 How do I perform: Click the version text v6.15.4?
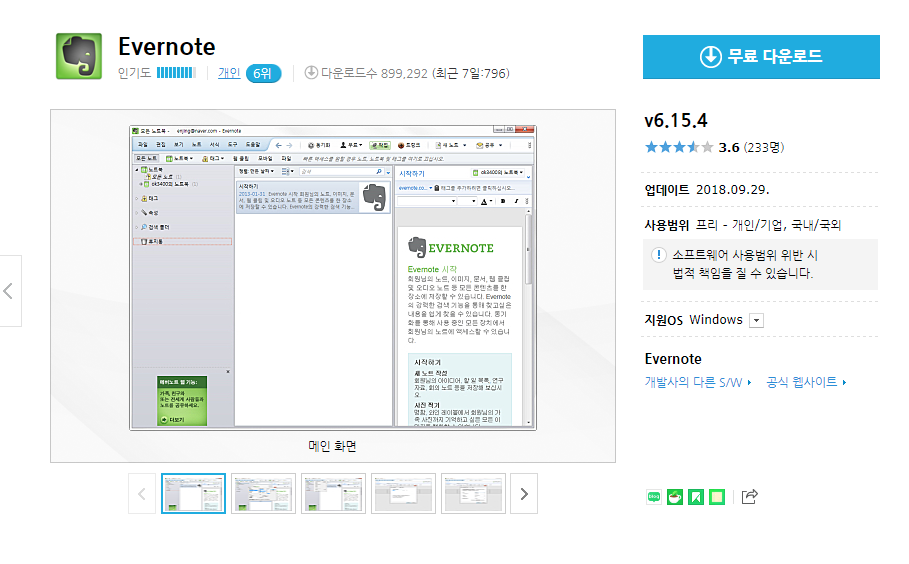[x=676, y=121]
